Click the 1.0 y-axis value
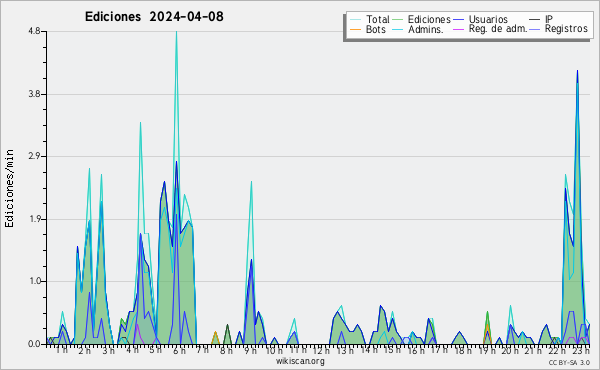Viewport: 600px width, 370px height. tap(34, 282)
